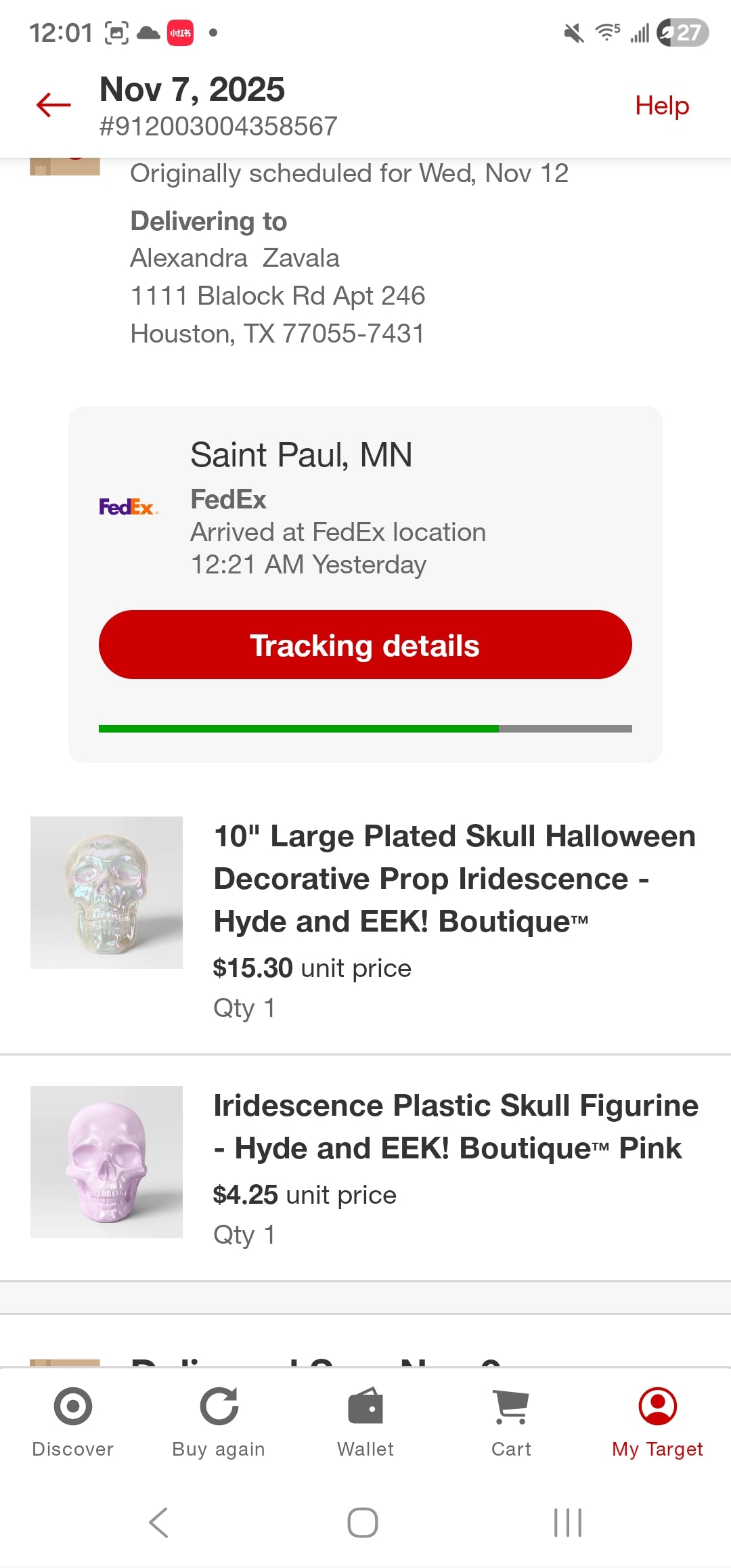Tap the Blalock Rd delivery address
731x1568 pixels.
coord(278,296)
